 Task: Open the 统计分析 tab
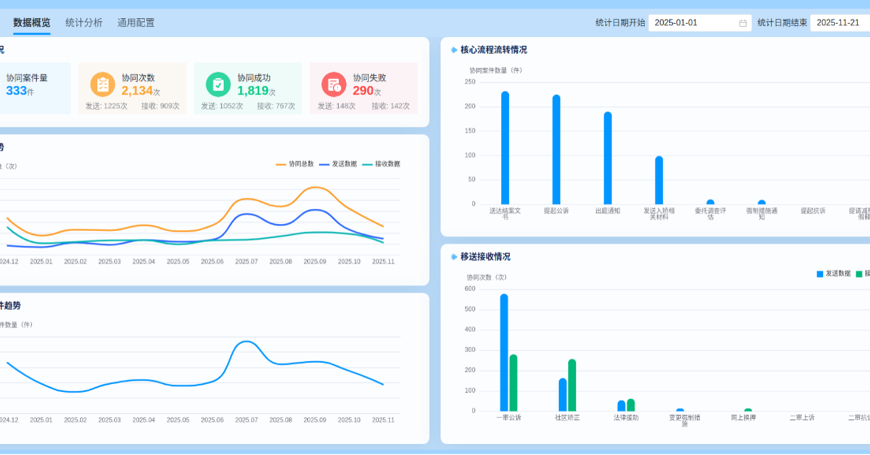pyautogui.click(x=84, y=23)
